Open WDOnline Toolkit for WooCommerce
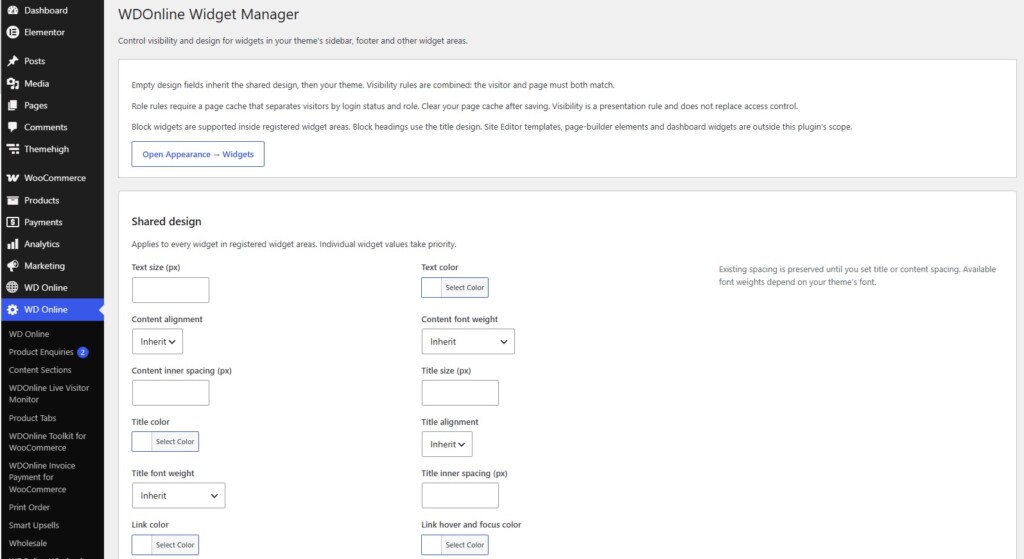1024x559 pixels. tap(47, 442)
